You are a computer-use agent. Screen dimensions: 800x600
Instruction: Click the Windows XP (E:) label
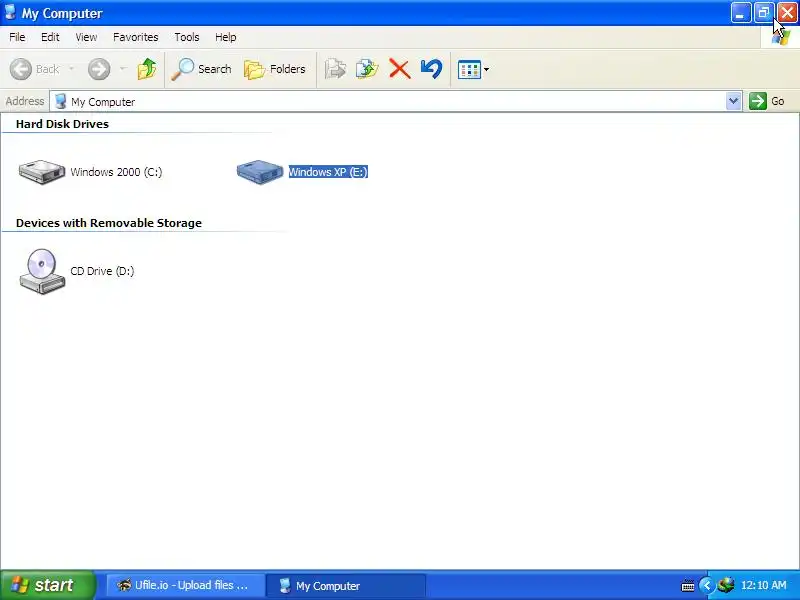point(328,172)
